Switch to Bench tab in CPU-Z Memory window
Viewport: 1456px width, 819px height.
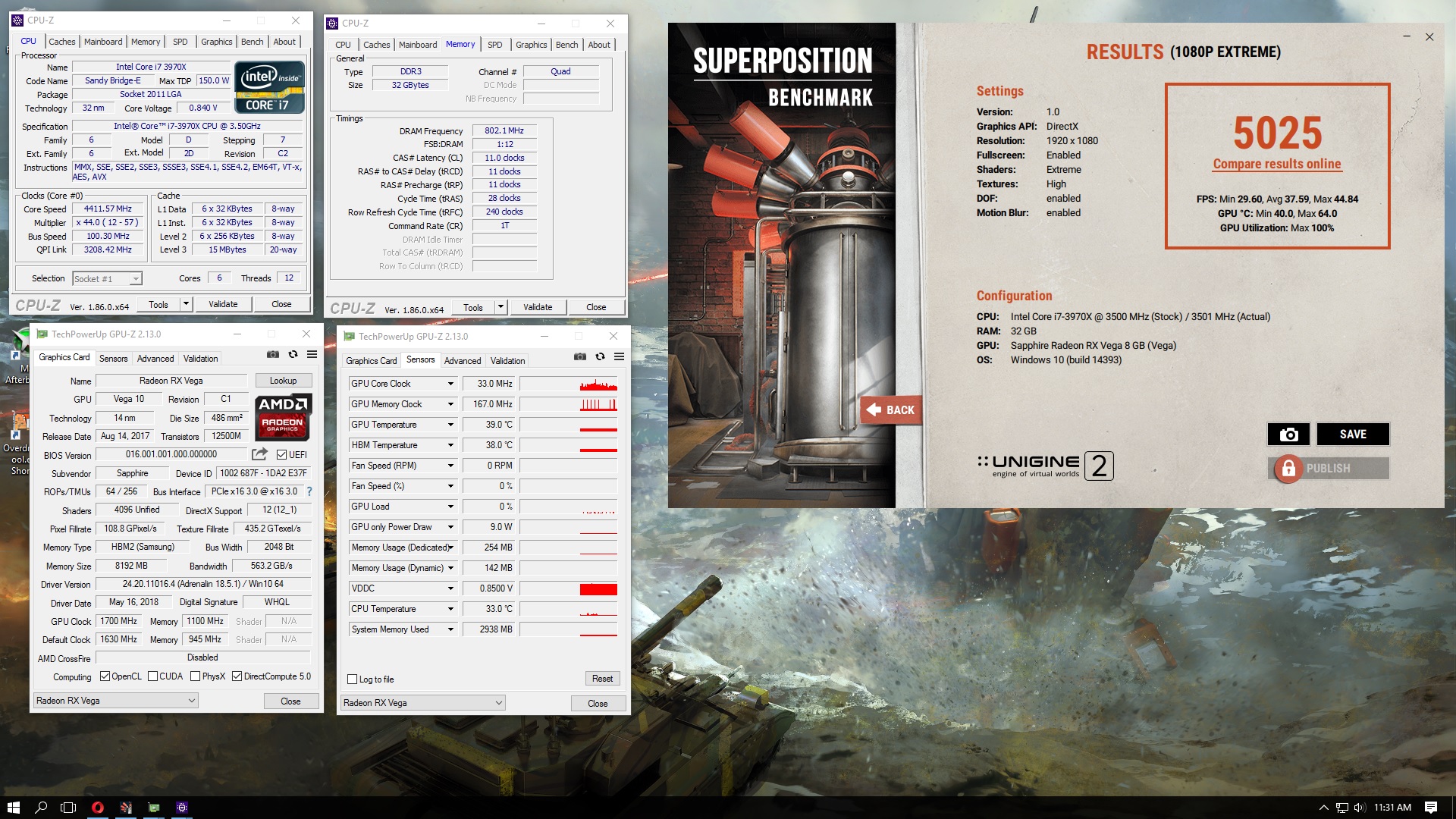(566, 45)
